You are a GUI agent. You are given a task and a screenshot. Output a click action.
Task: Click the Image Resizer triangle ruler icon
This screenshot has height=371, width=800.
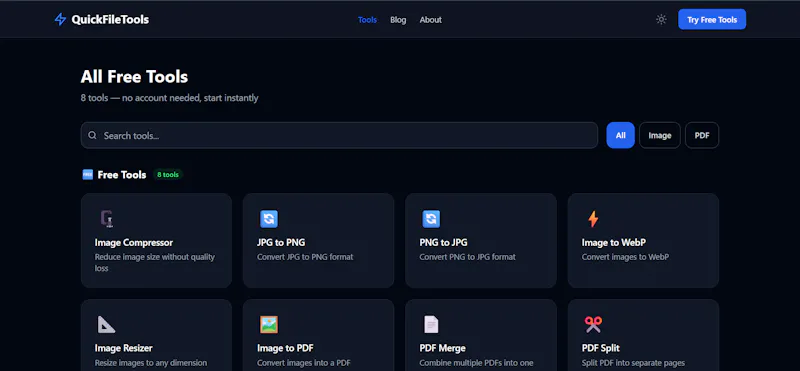[107, 325]
